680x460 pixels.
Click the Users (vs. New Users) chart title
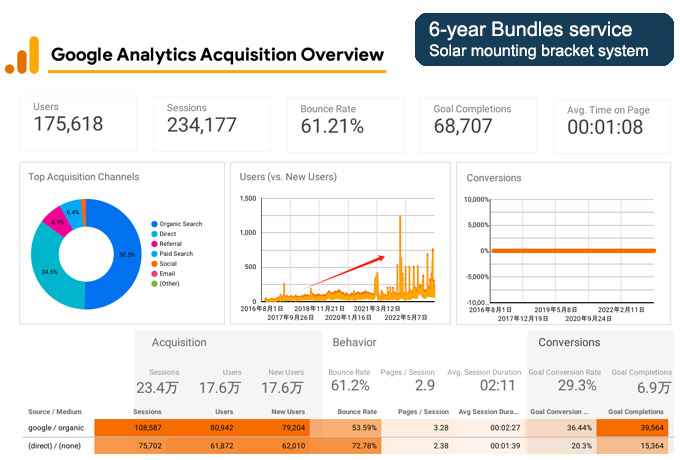coord(288,177)
